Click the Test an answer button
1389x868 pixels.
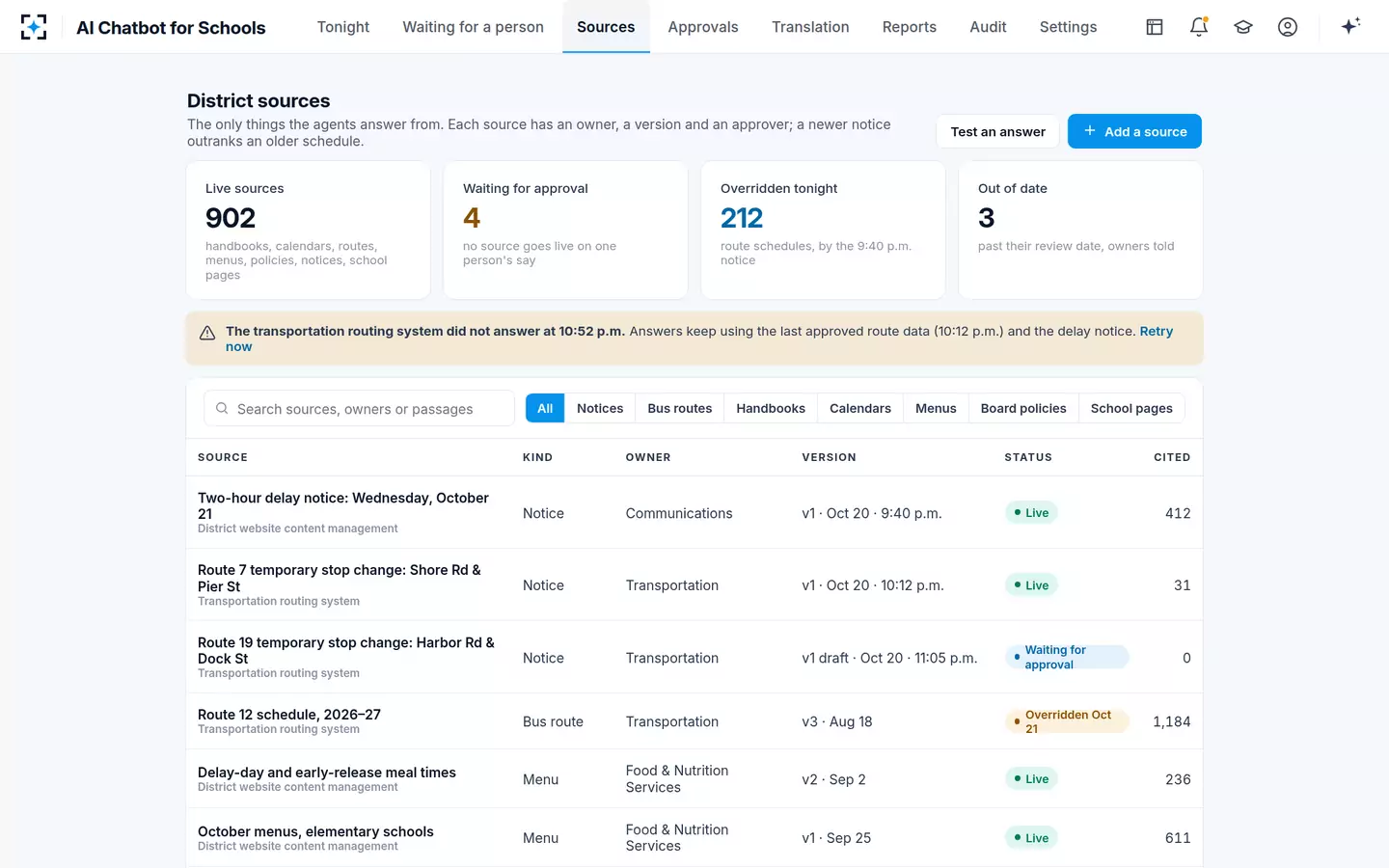pyautogui.click(x=997, y=132)
